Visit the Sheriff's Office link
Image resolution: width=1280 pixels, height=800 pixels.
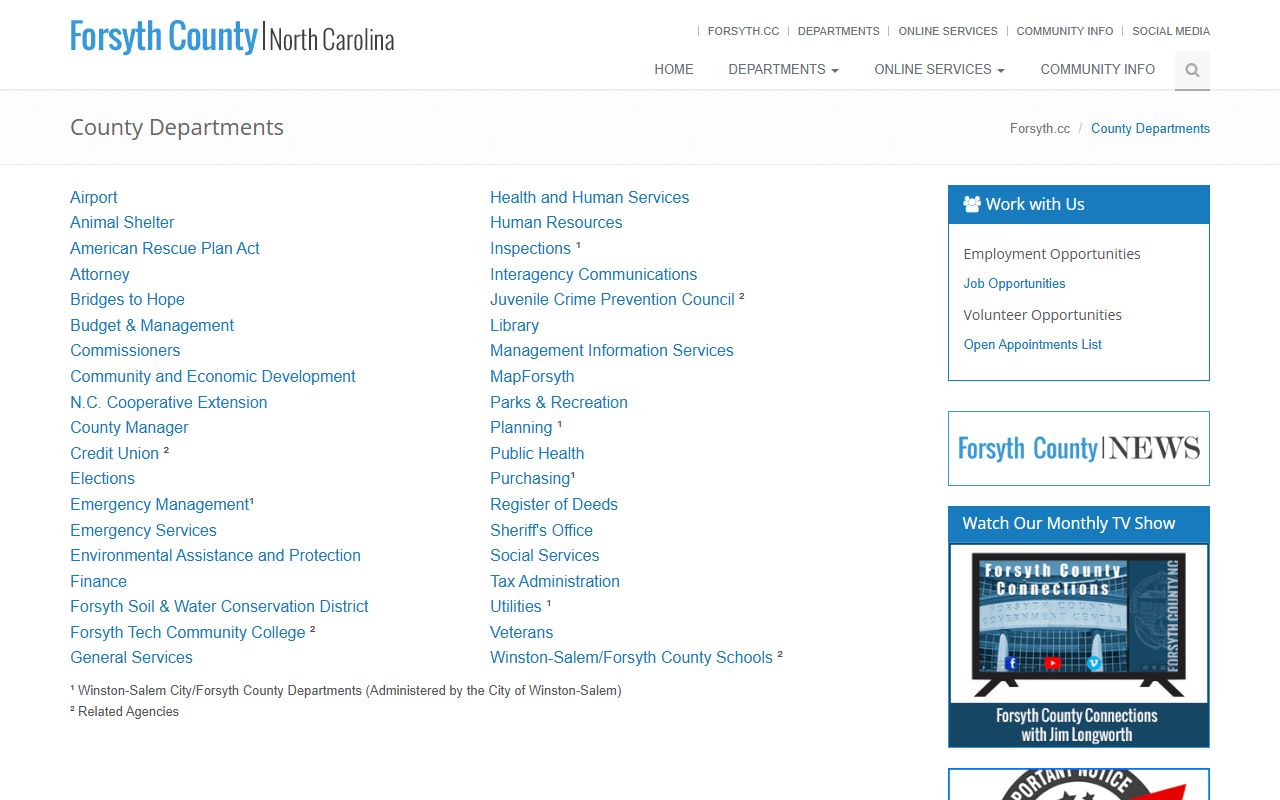coord(541,530)
